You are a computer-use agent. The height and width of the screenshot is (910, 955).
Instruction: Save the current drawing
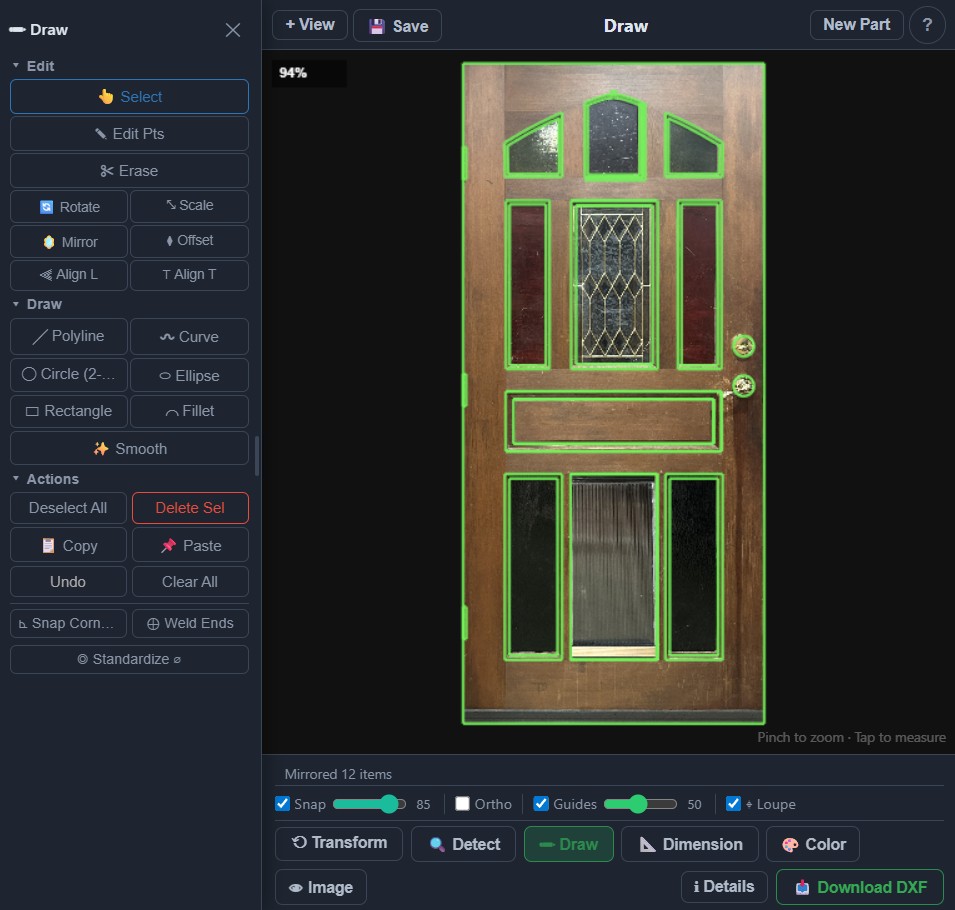[x=397, y=25]
